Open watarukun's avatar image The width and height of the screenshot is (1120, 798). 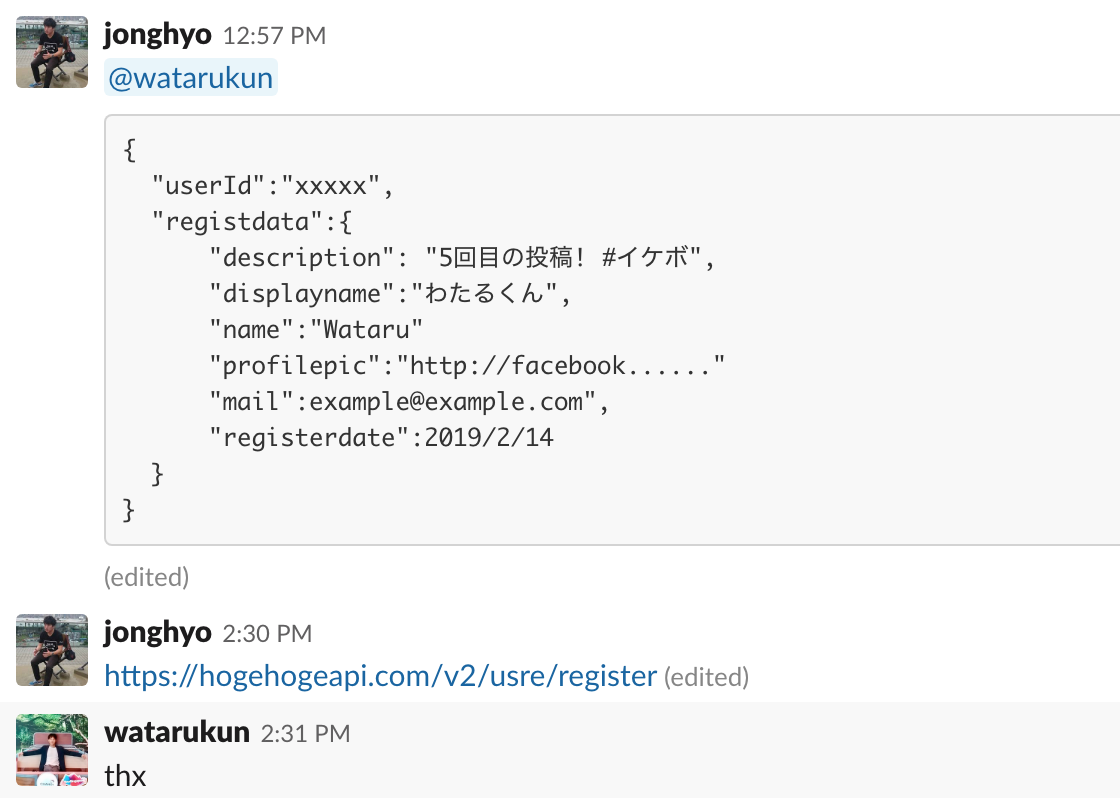[51, 750]
